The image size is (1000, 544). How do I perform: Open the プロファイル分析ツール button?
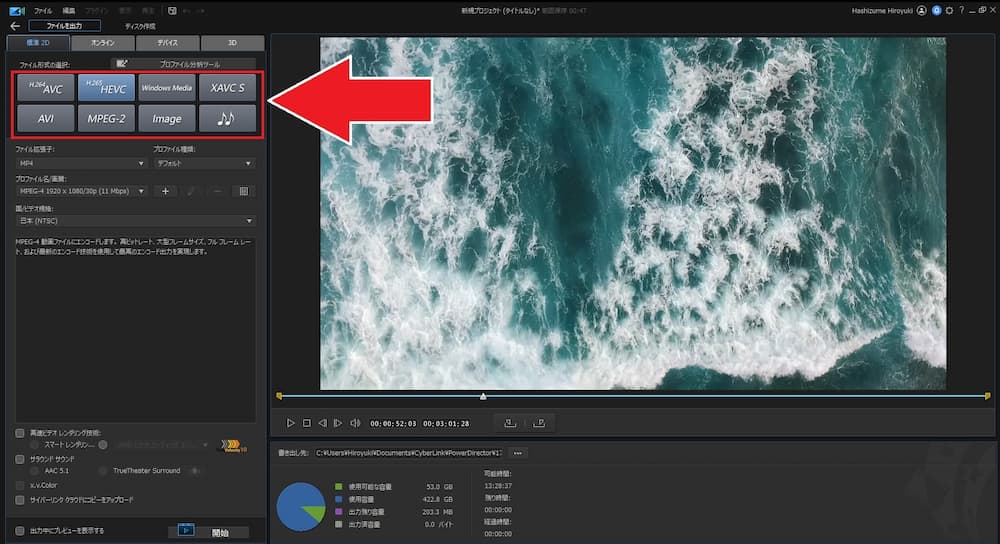pos(185,64)
